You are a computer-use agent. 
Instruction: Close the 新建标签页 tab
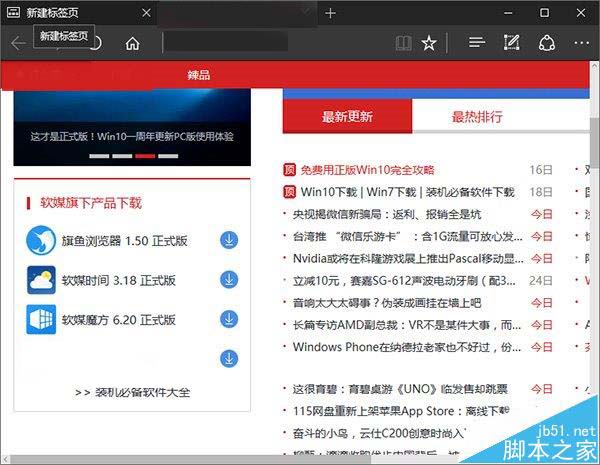(146, 13)
